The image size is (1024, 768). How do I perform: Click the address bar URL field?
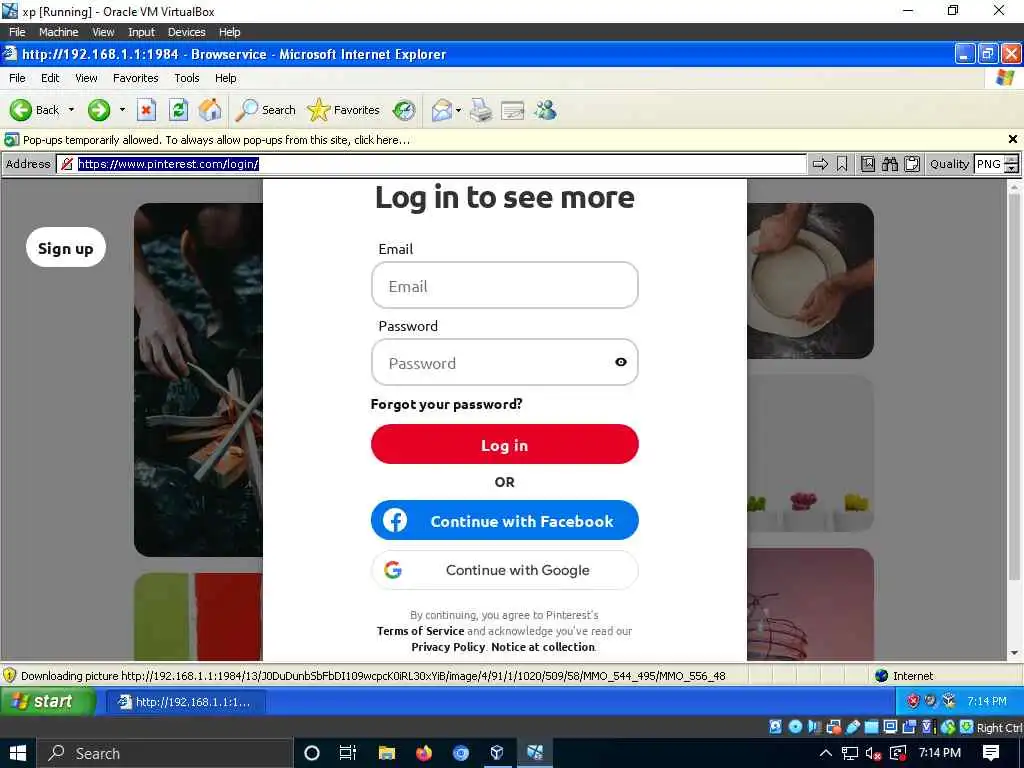pyautogui.click(x=431, y=164)
